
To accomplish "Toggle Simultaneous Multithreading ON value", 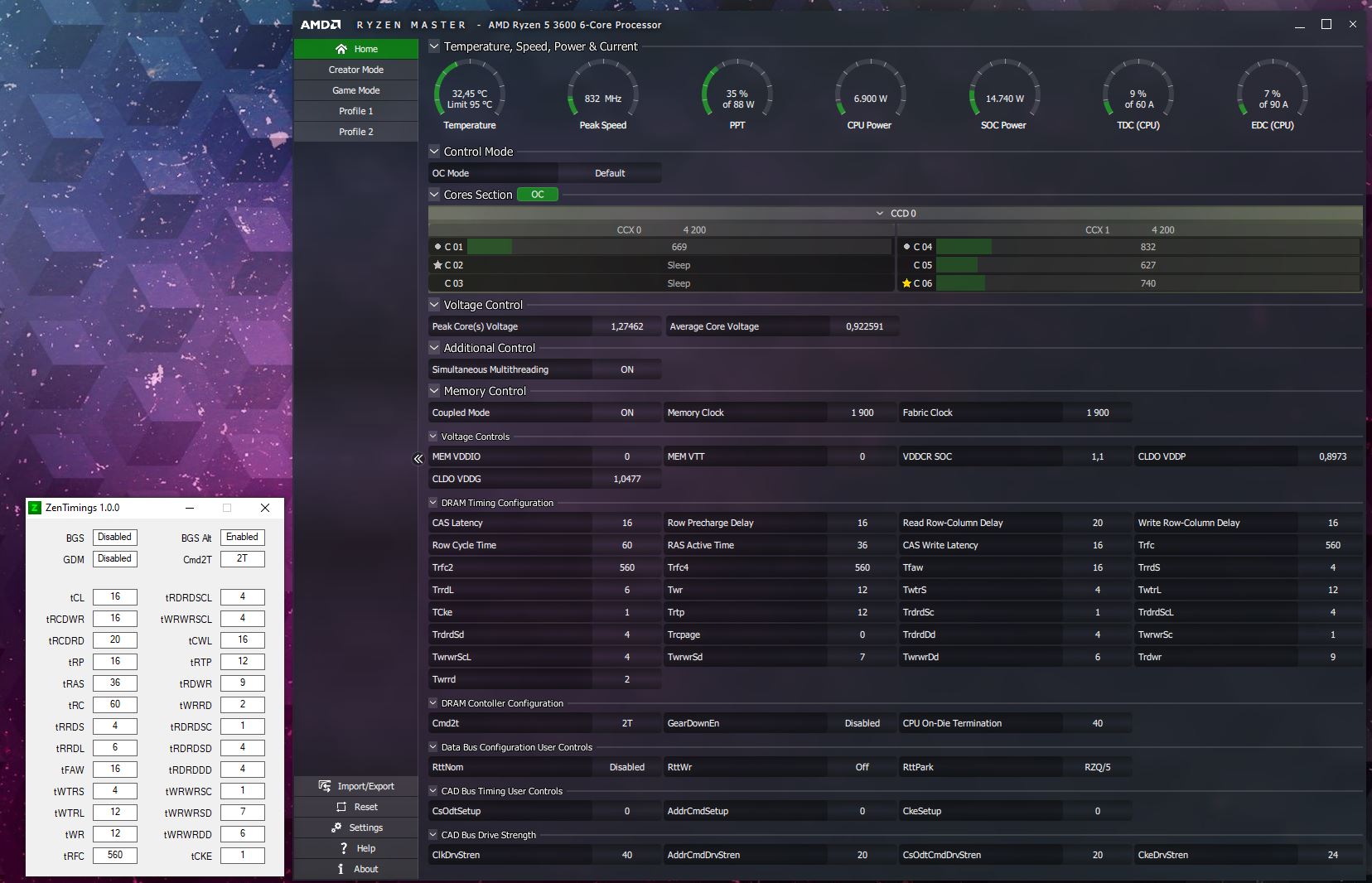I will (x=627, y=369).
